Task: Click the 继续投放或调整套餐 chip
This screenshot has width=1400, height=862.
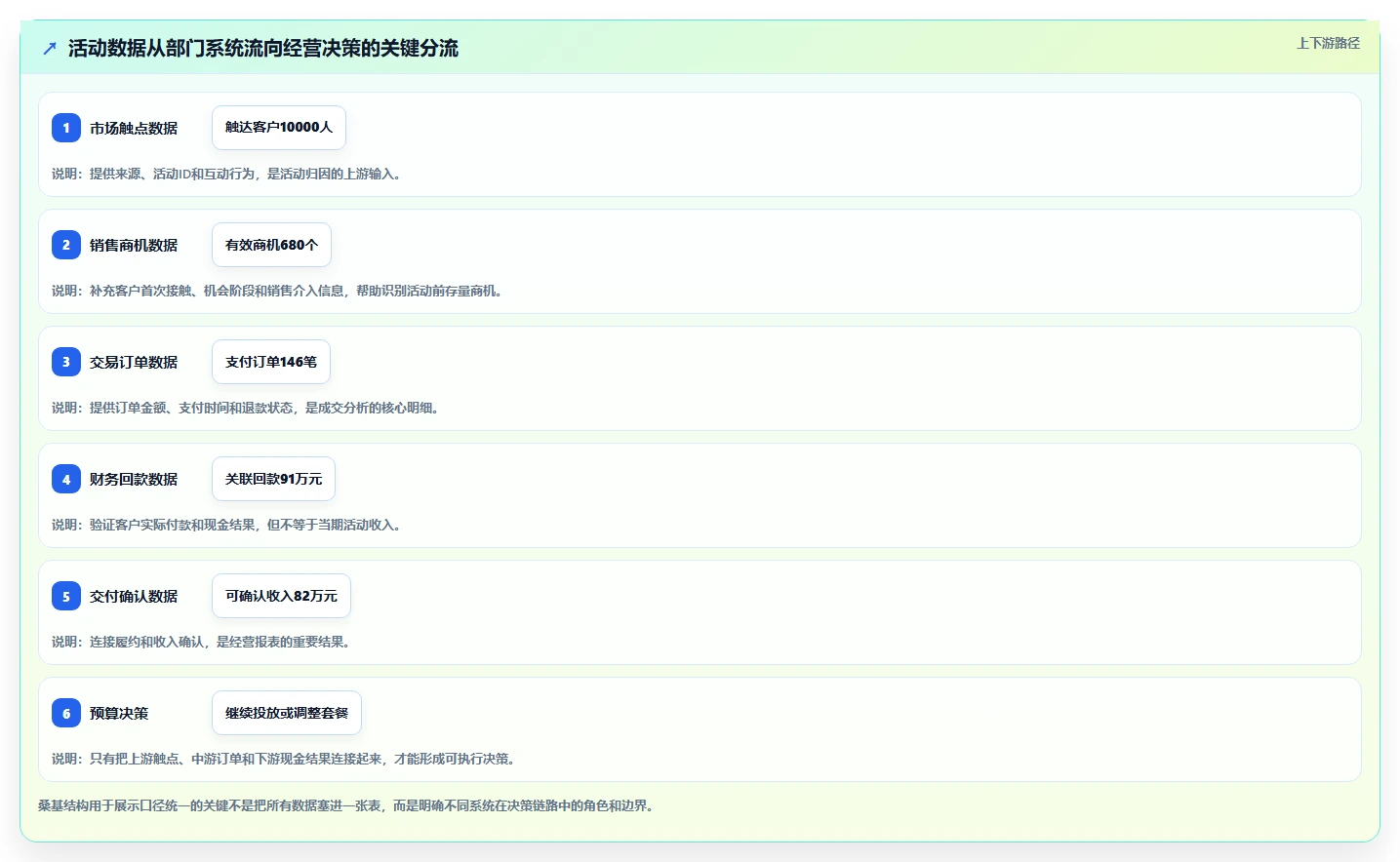Action: (287, 713)
